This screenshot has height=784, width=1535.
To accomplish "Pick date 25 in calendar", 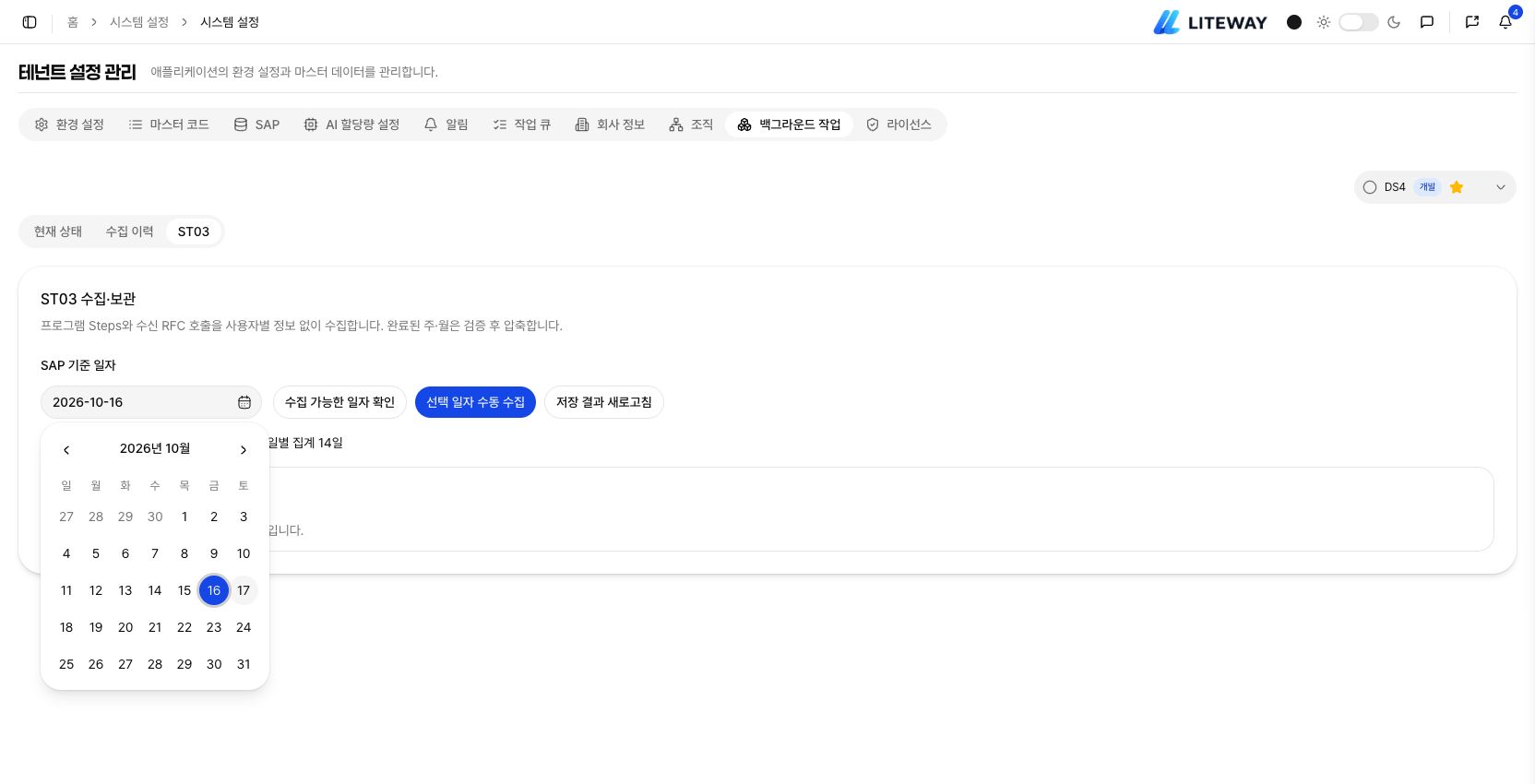I will point(66,664).
